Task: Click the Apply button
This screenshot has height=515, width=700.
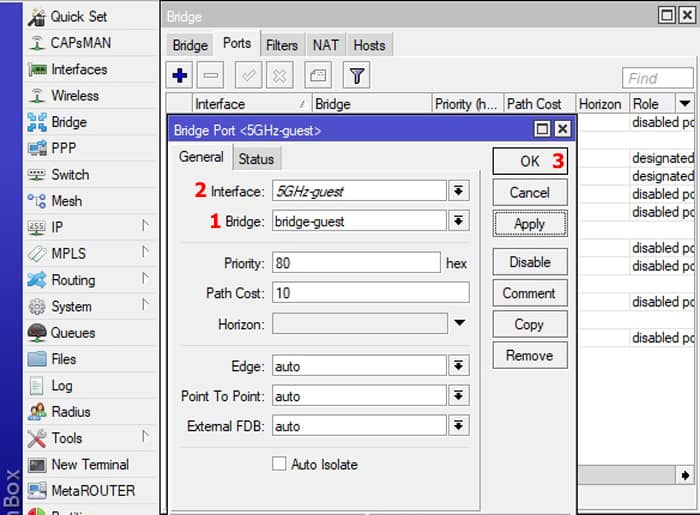Action: point(530,224)
